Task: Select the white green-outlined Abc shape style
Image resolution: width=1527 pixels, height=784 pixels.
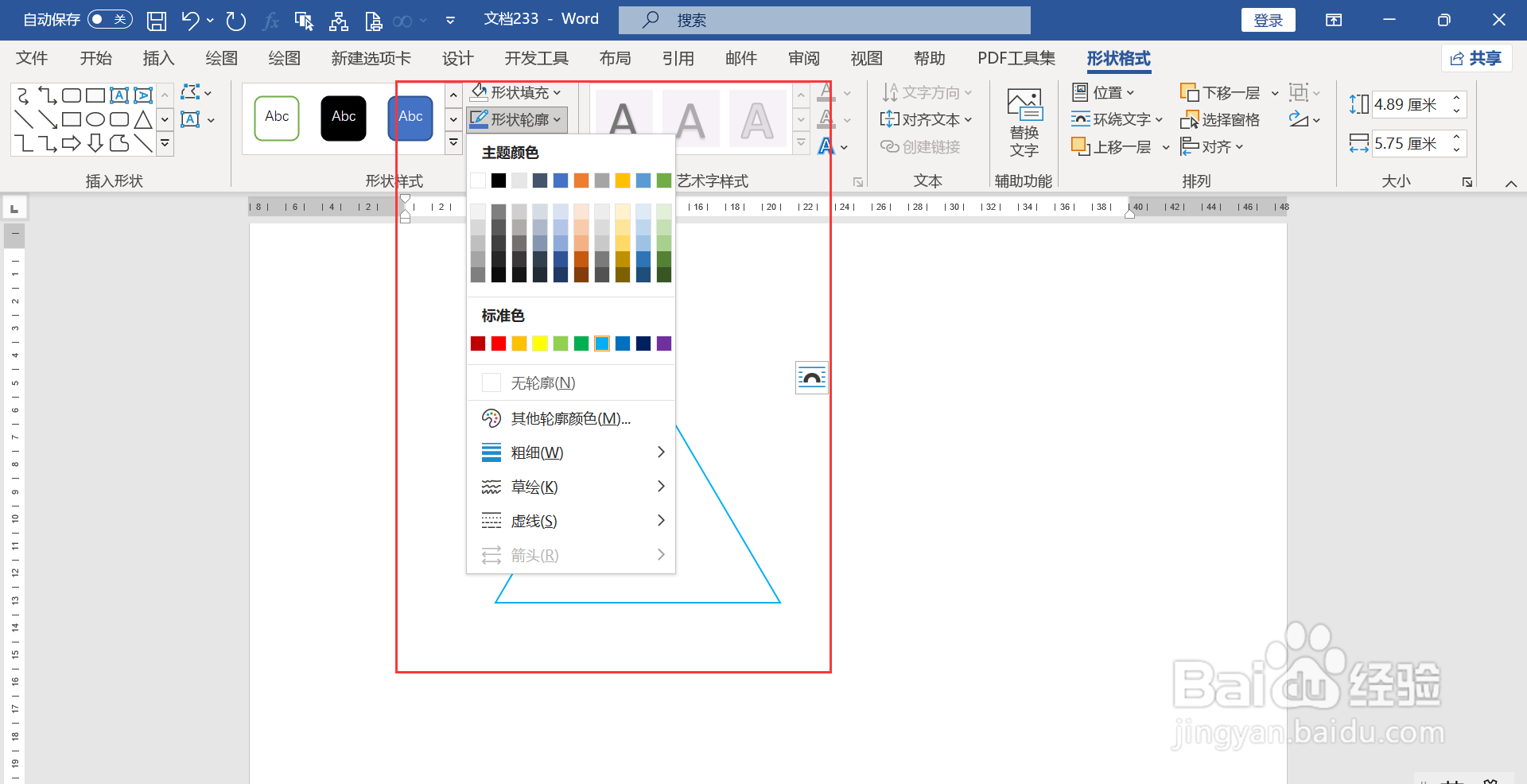Action: 277,118
